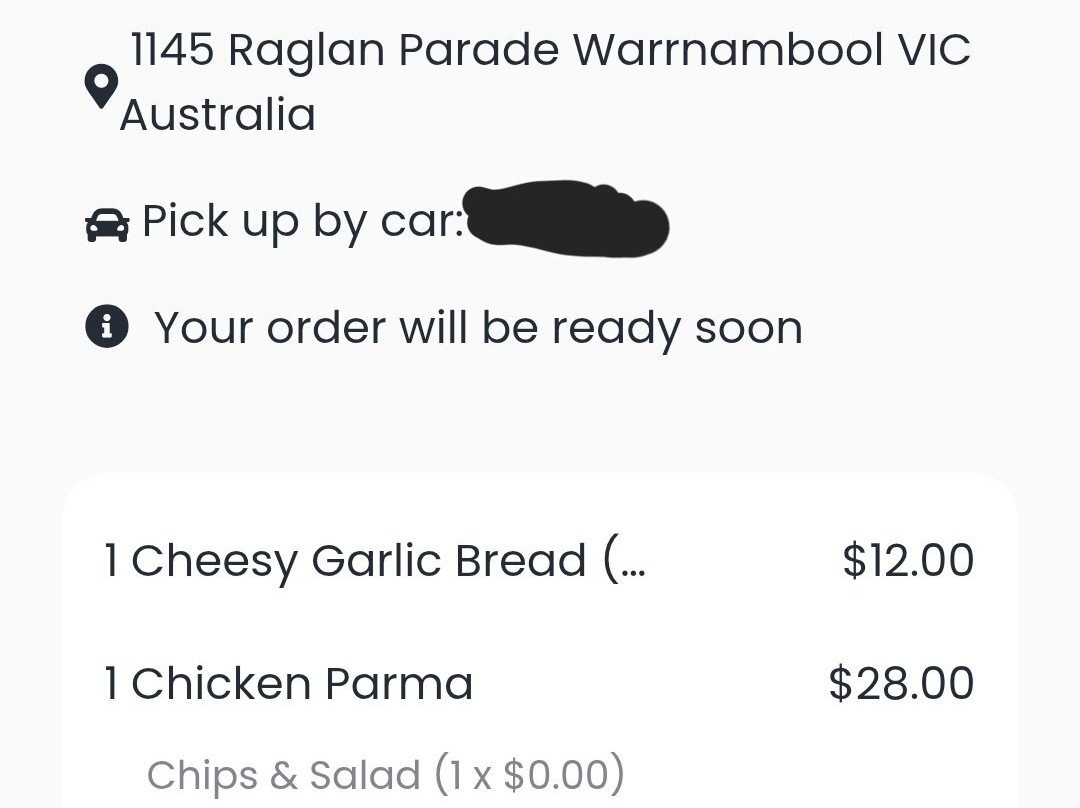Click quantity 1 beside Chicken Parma
The image size is (1080, 808).
coord(112,684)
